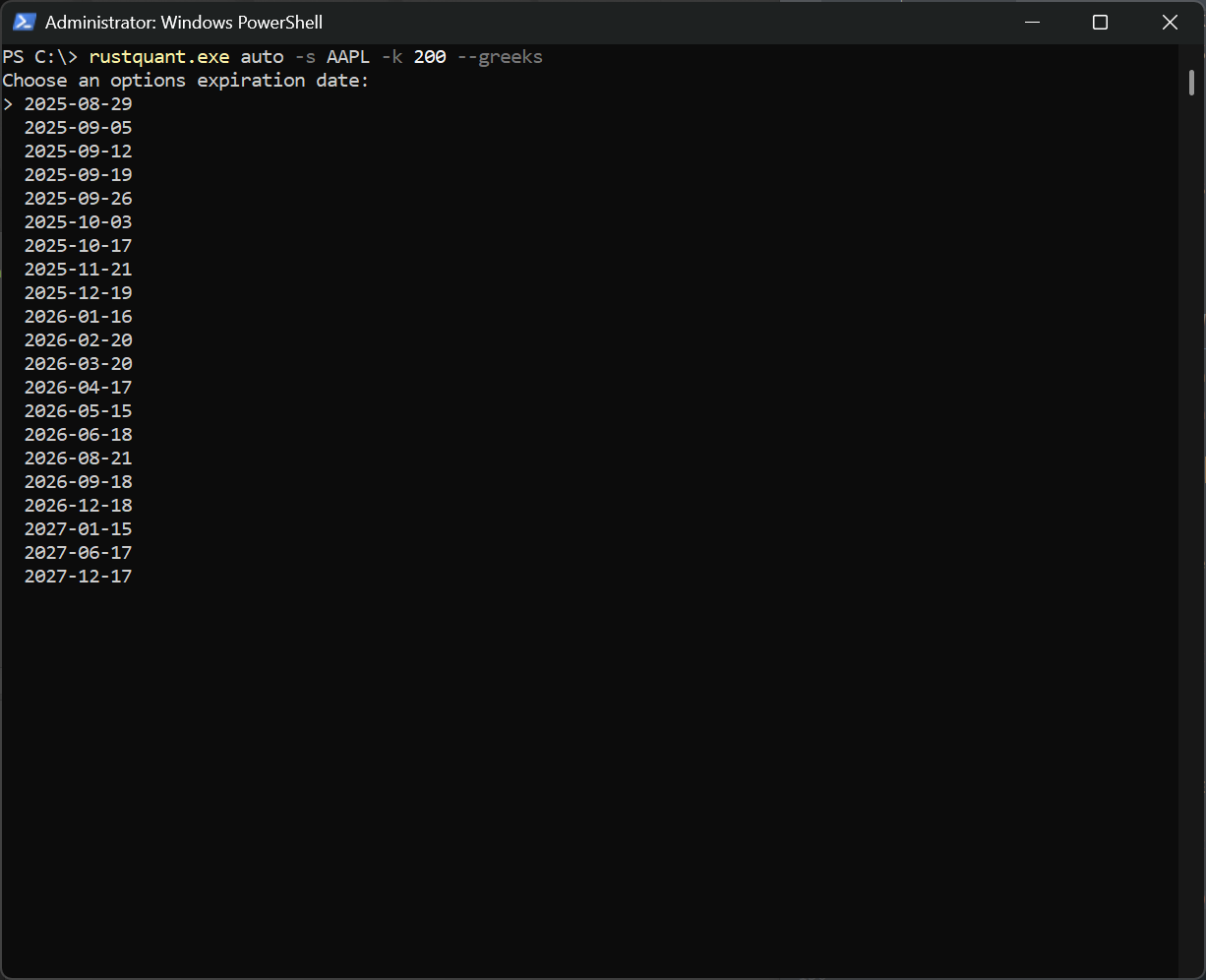Select expiration date 2026-12-18
Screen dimensions: 1206x980
[x=78, y=505]
